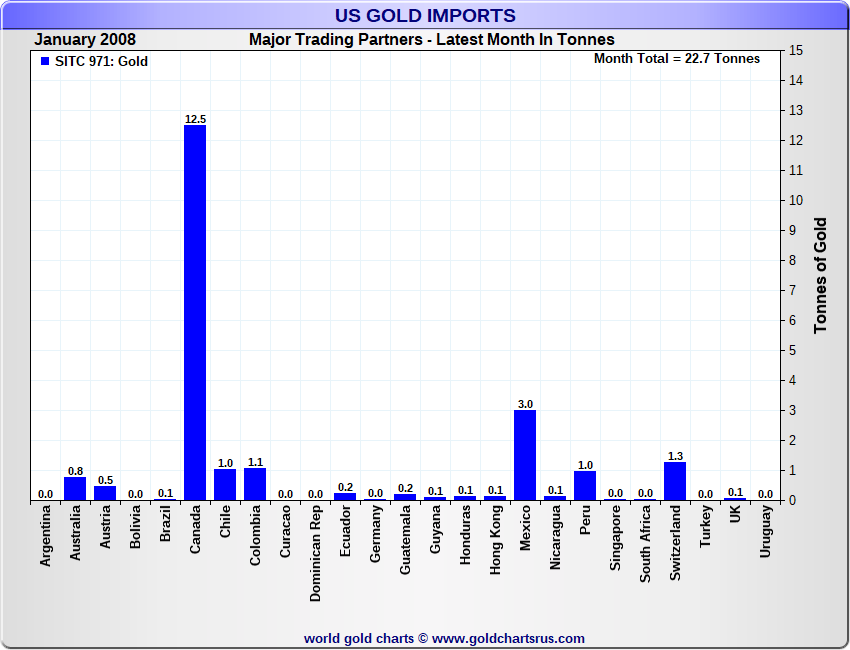This screenshot has height=650, width=850.
Task: Click the Switzerland bar labeled 1.3
Action: pos(675,481)
